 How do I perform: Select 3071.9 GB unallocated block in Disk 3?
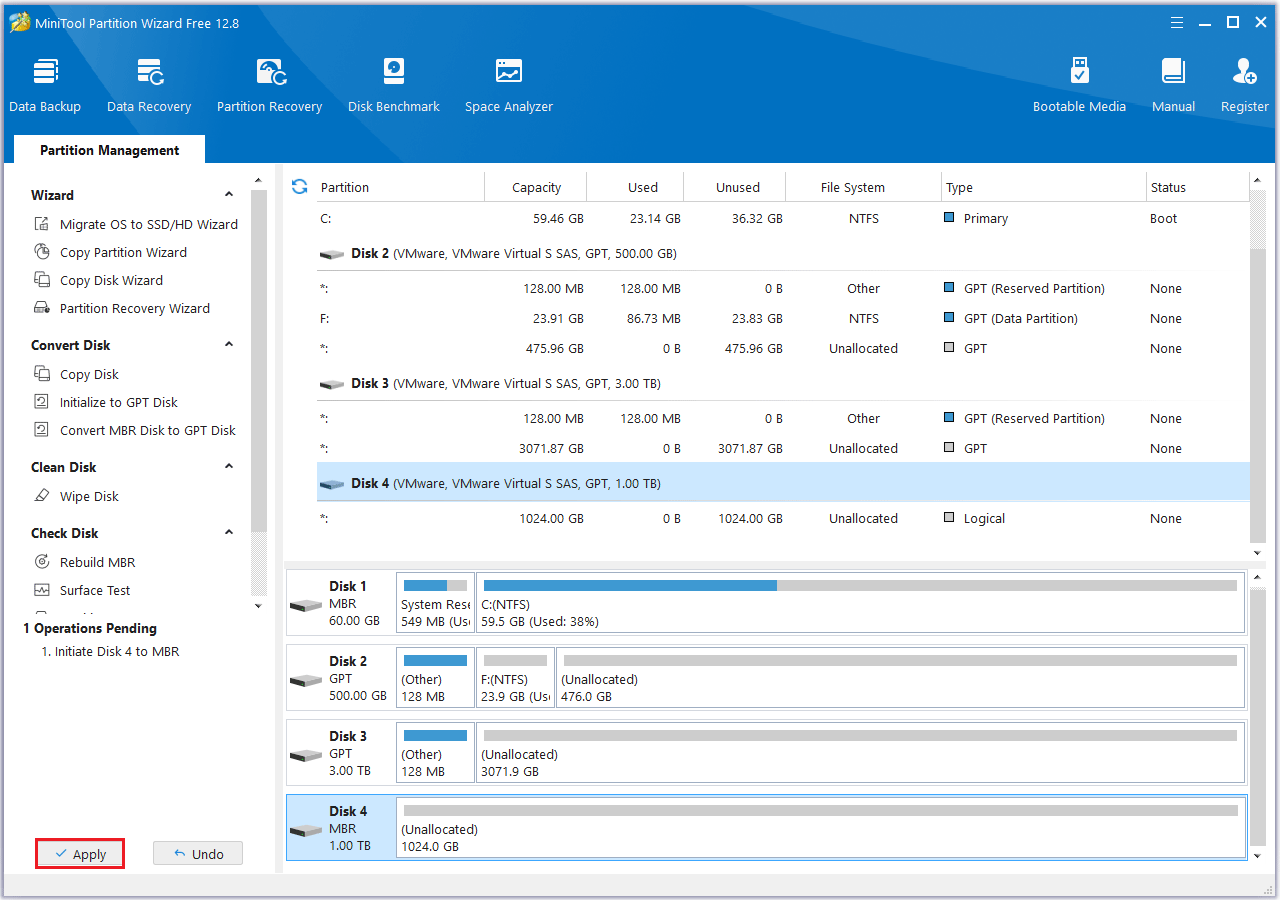(x=860, y=753)
